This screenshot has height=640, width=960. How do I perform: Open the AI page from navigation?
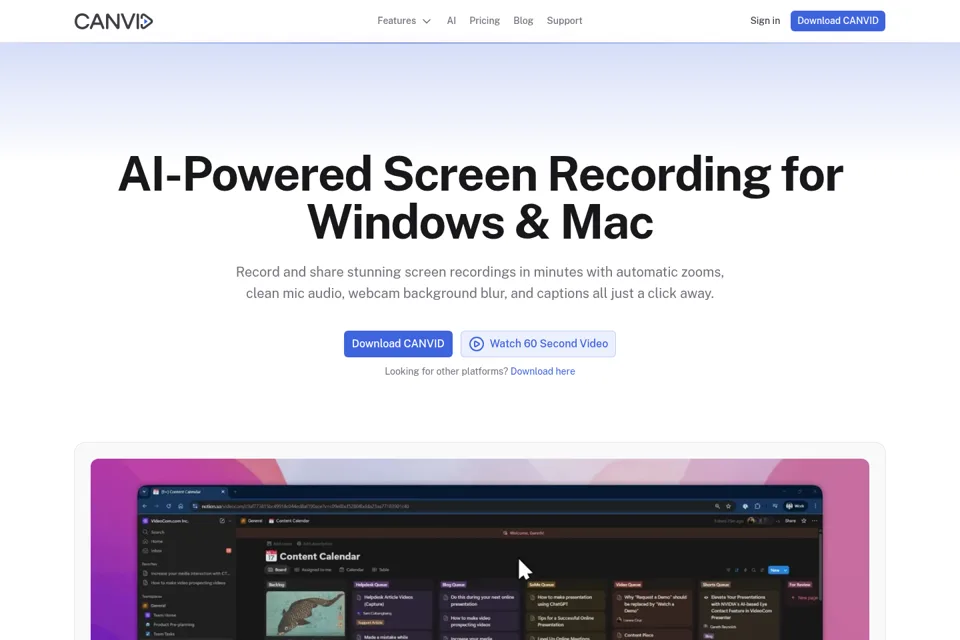[451, 21]
